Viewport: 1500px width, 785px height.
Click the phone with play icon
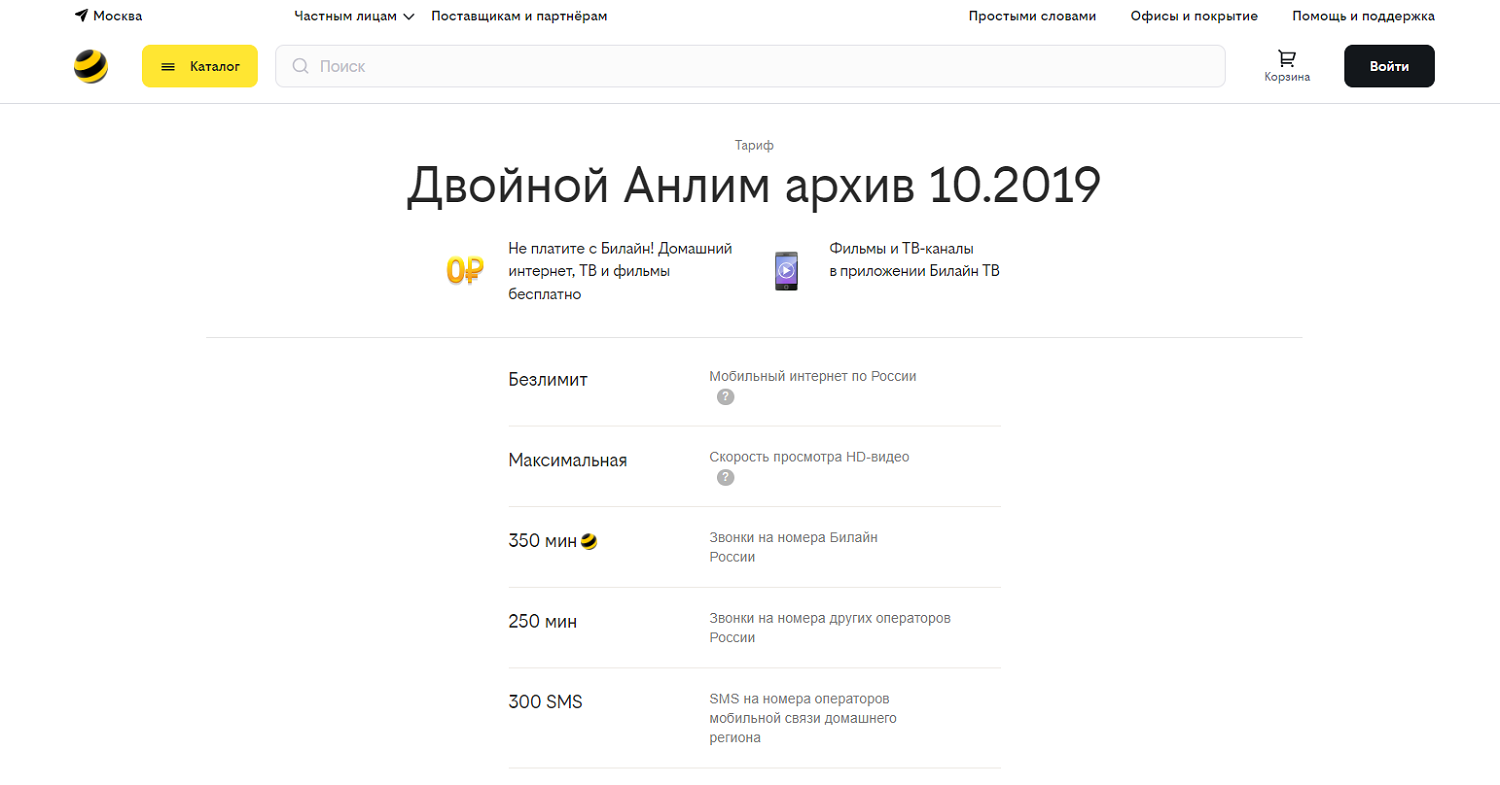pyautogui.click(x=787, y=270)
